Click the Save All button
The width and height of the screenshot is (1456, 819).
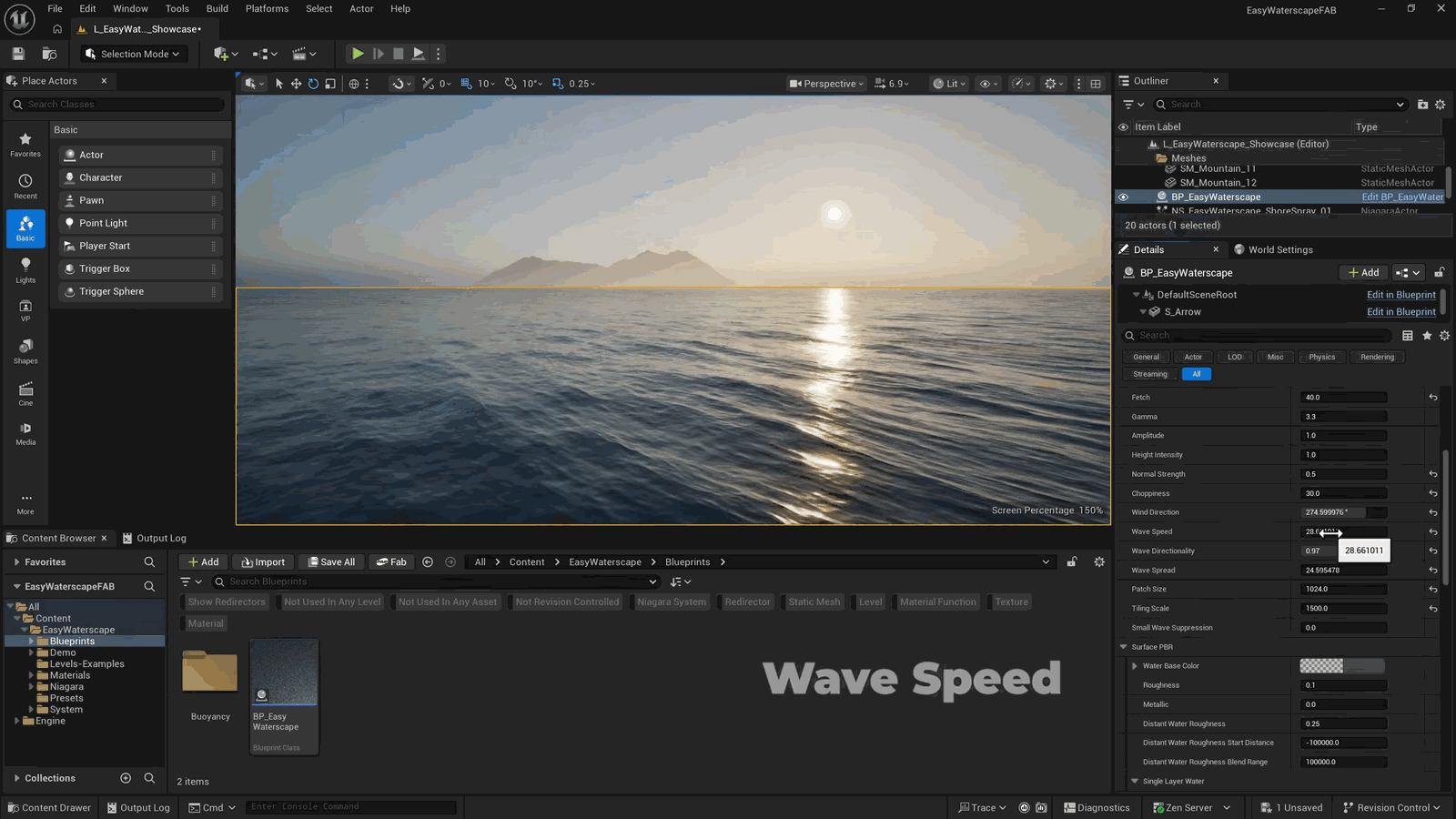330,562
